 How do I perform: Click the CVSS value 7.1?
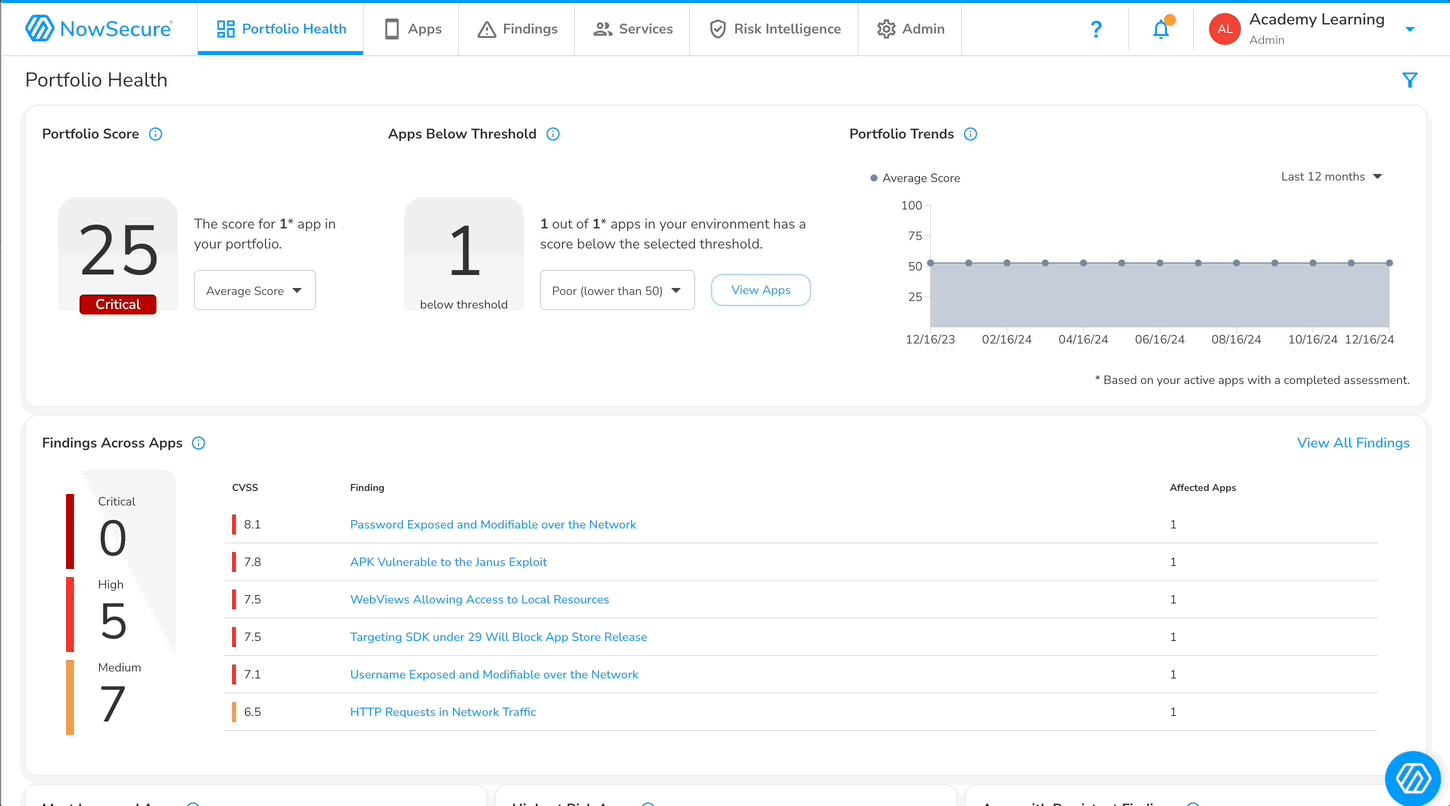[x=252, y=674]
